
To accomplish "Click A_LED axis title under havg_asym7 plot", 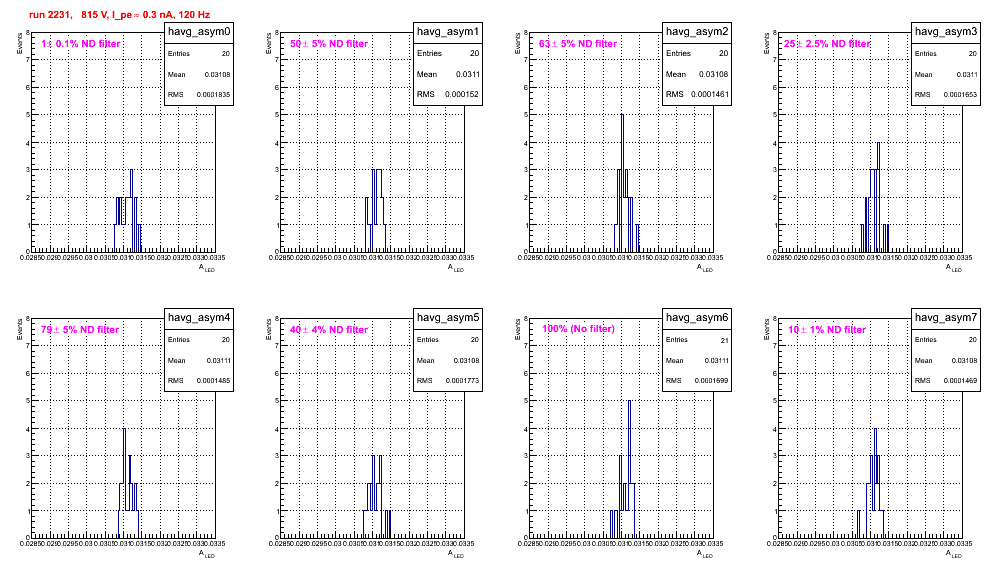I will point(954,554).
